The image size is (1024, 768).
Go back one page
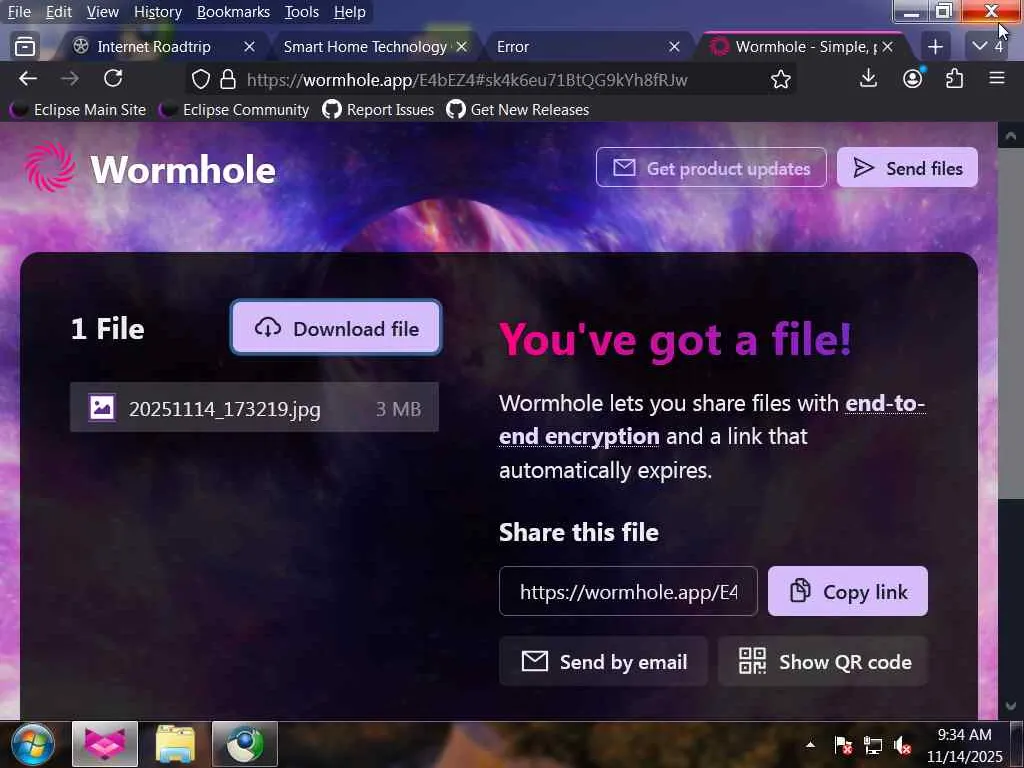pyautogui.click(x=27, y=79)
